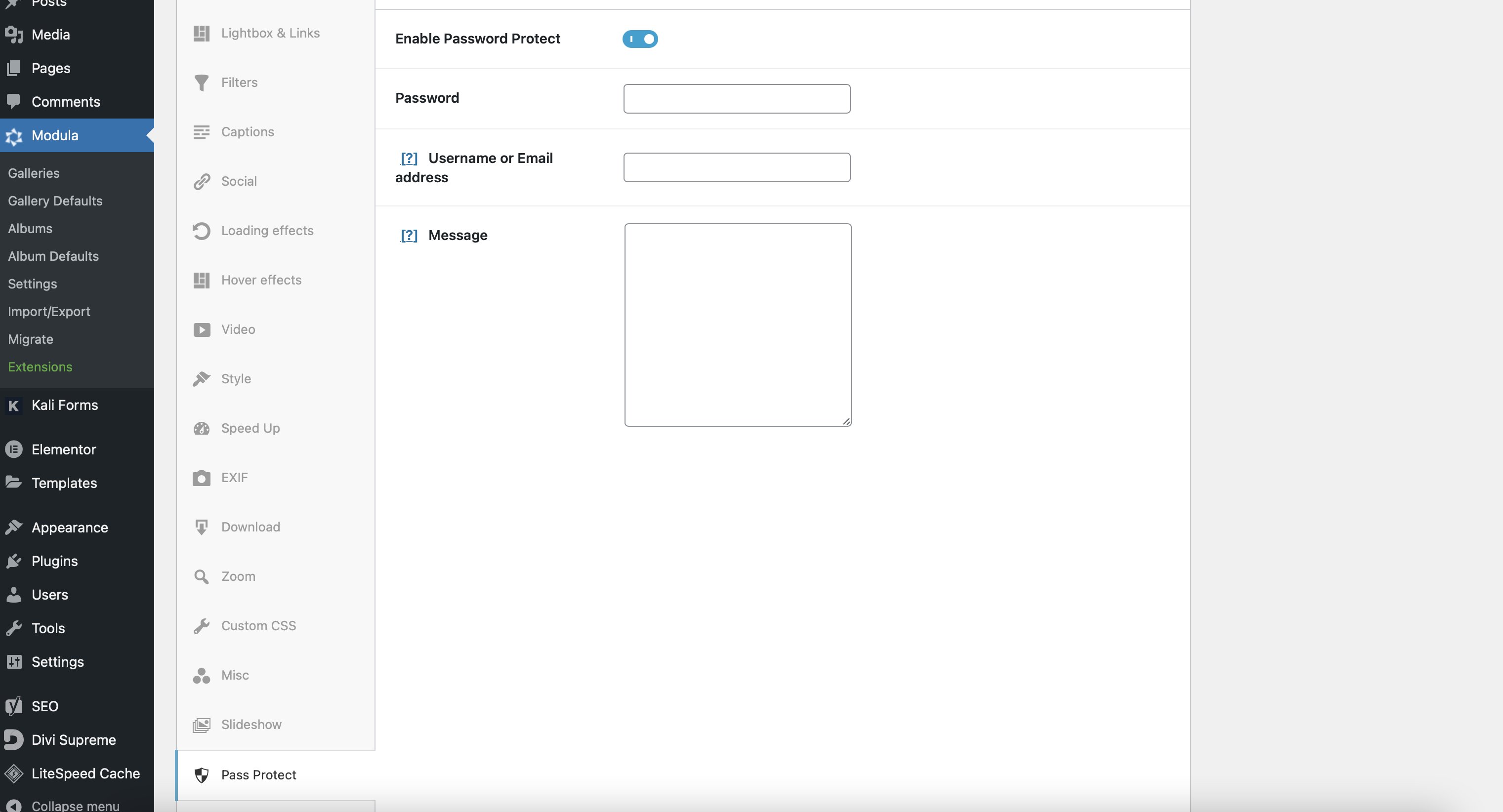Click the LiteSpeed Cache diamond icon
Image resolution: width=1503 pixels, height=812 pixels.
[13, 774]
